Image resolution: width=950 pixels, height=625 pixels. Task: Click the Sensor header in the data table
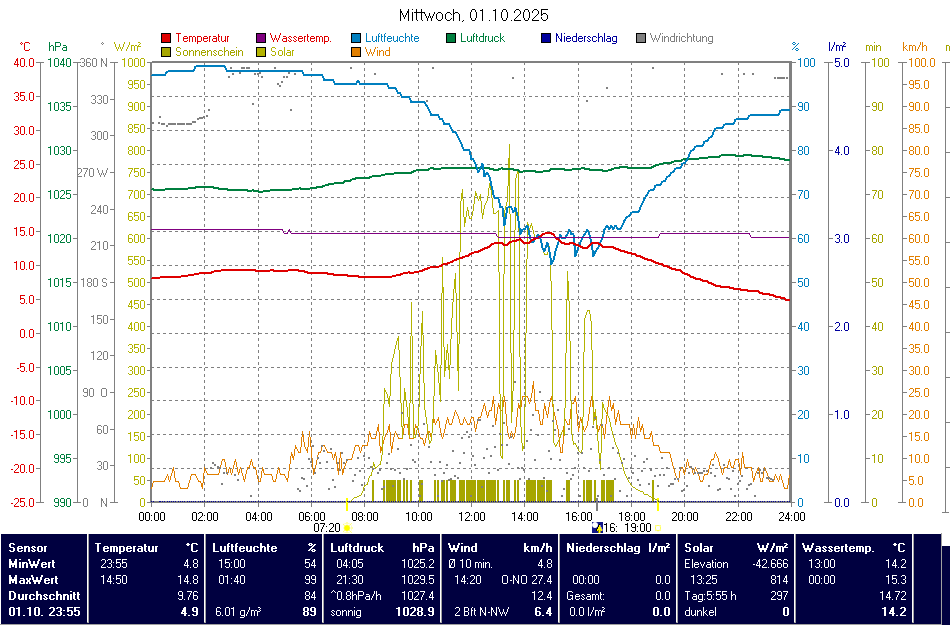pos(28,548)
